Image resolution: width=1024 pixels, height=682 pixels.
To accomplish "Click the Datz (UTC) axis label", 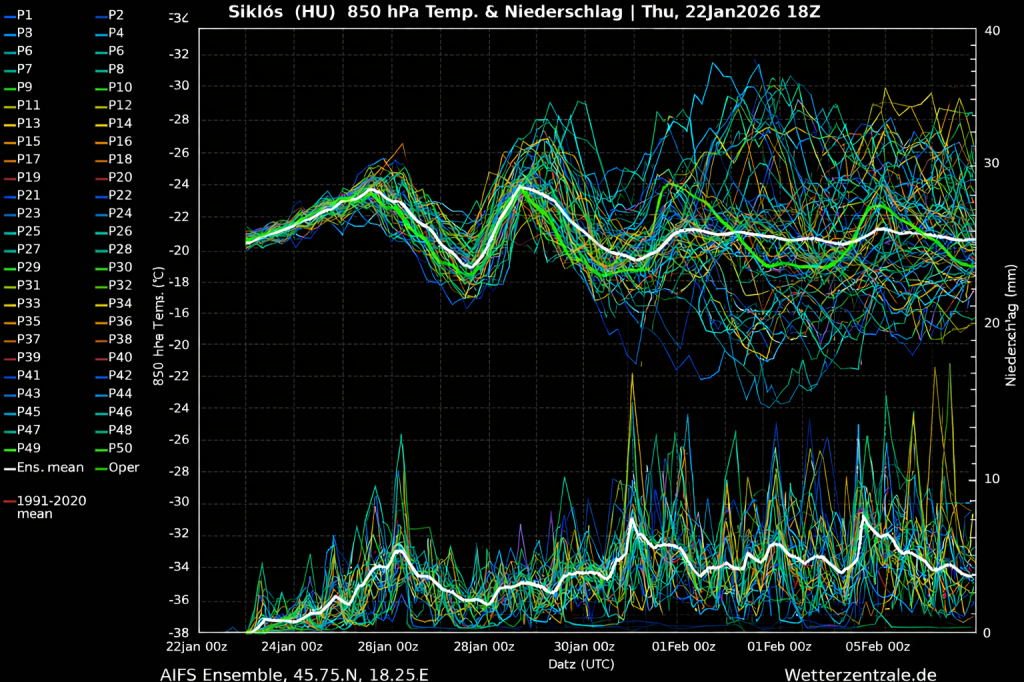I will pyautogui.click(x=581, y=663).
